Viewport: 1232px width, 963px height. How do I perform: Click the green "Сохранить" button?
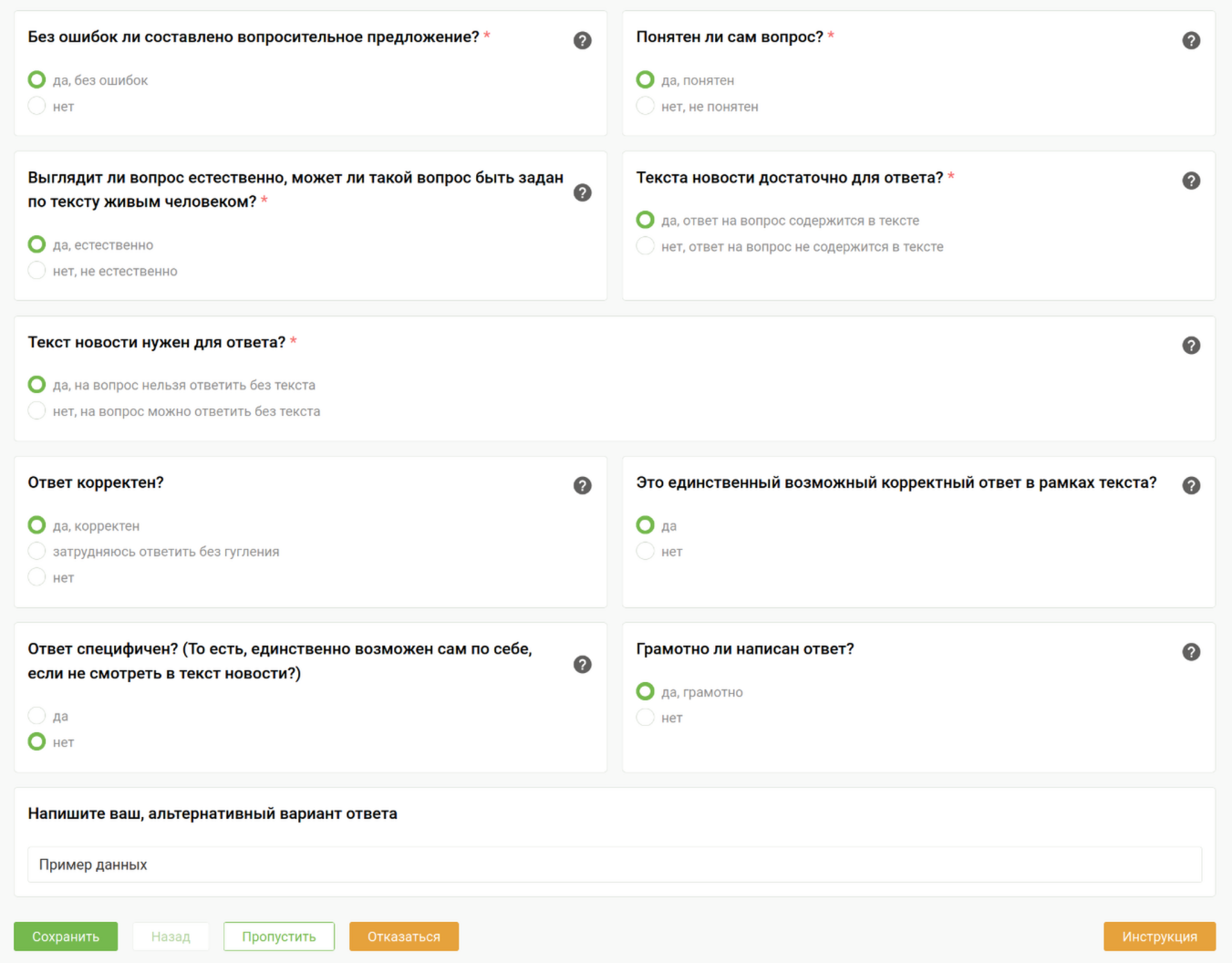coord(66,937)
